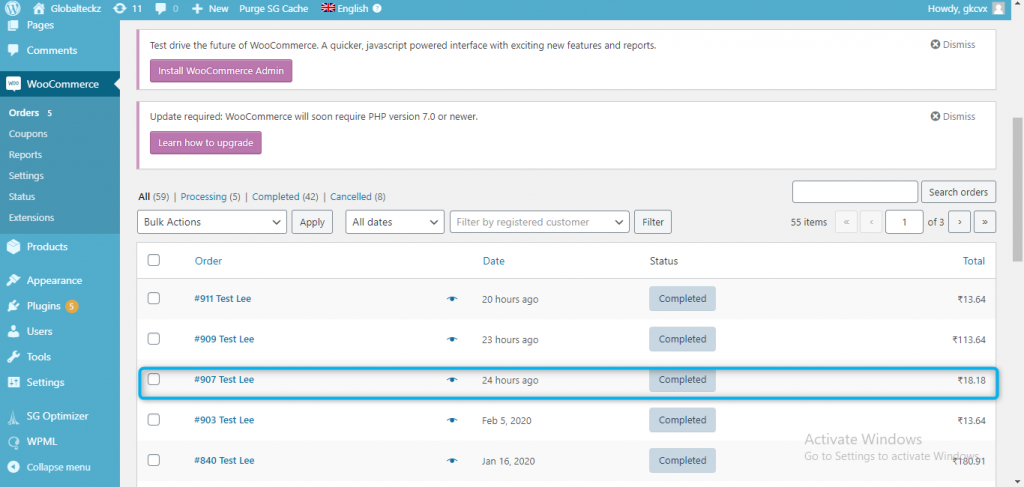
Task: Click the Tools wrench icon
Action: pyautogui.click(x=13, y=356)
